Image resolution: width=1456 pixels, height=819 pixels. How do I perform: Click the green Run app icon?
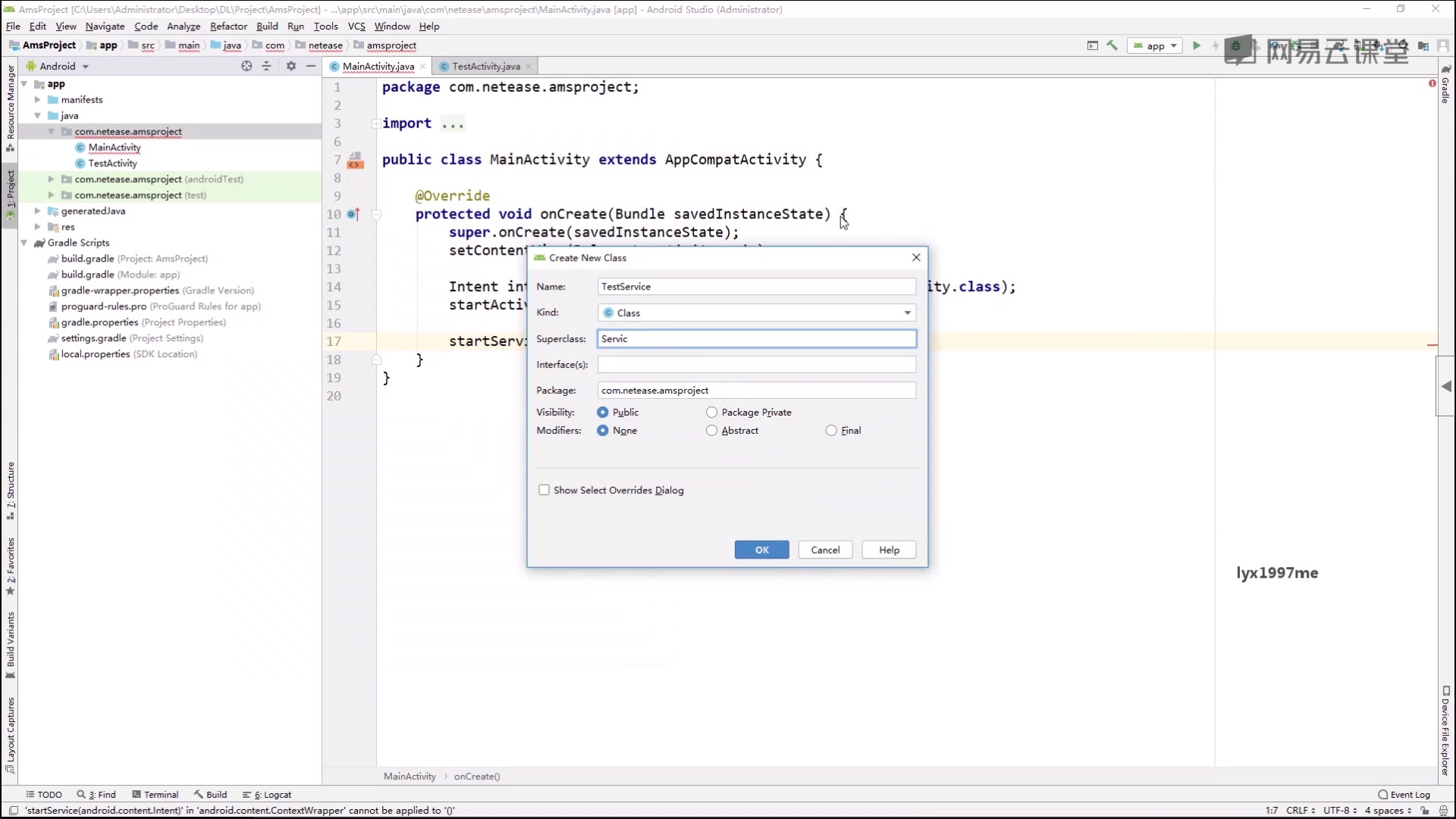1197,45
